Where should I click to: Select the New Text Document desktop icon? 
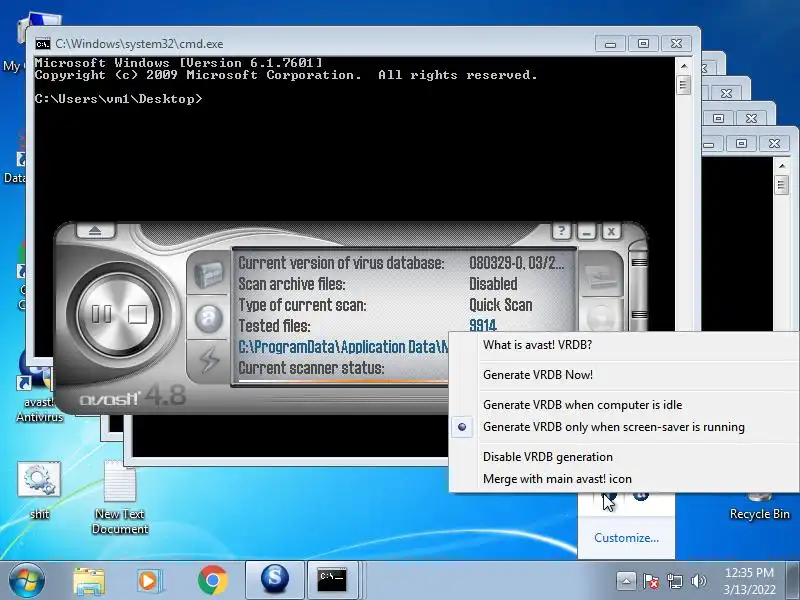pos(120,497)
